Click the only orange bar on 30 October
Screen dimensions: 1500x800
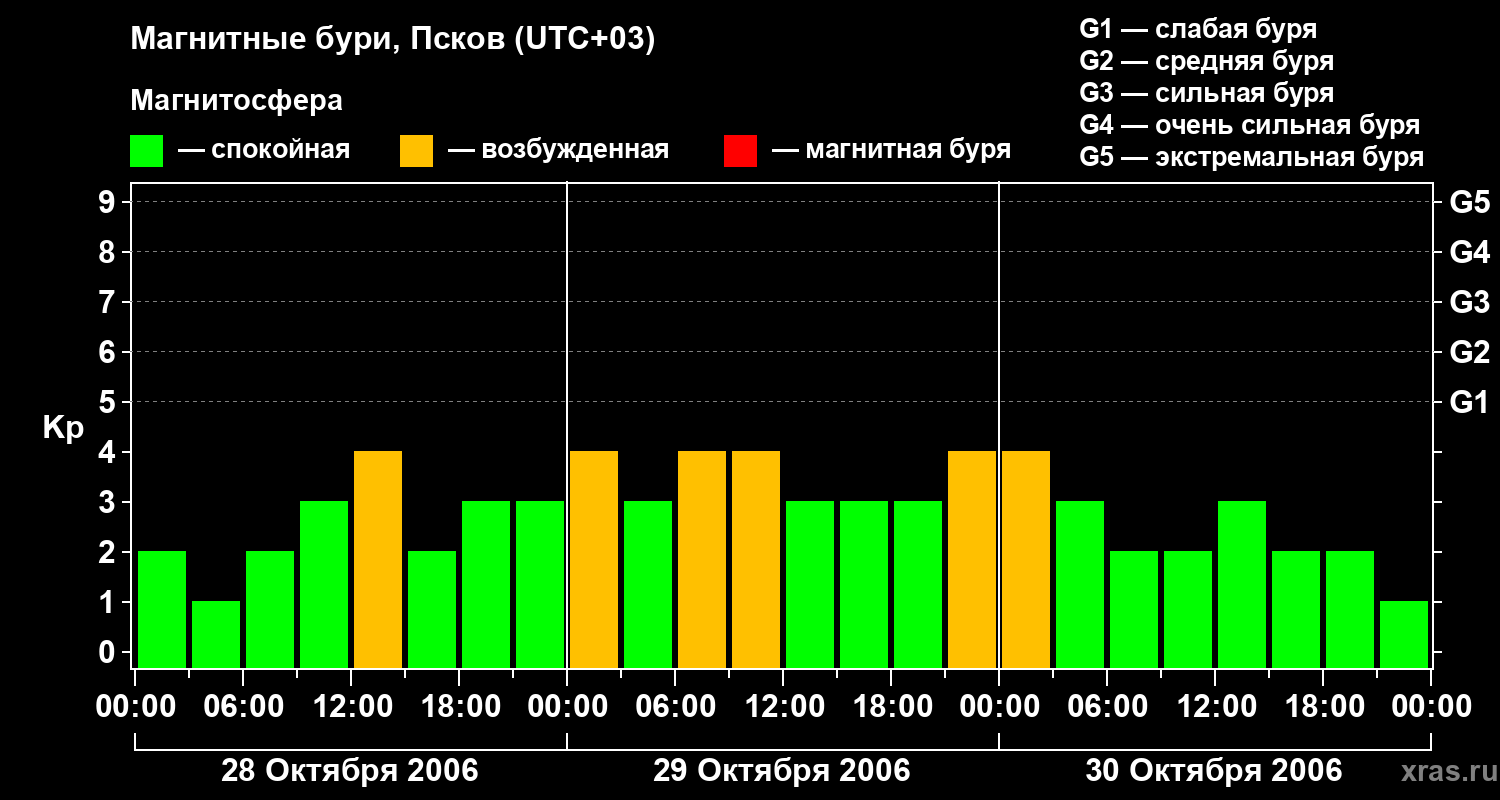pyautogui.click(x=1026, y=559)
